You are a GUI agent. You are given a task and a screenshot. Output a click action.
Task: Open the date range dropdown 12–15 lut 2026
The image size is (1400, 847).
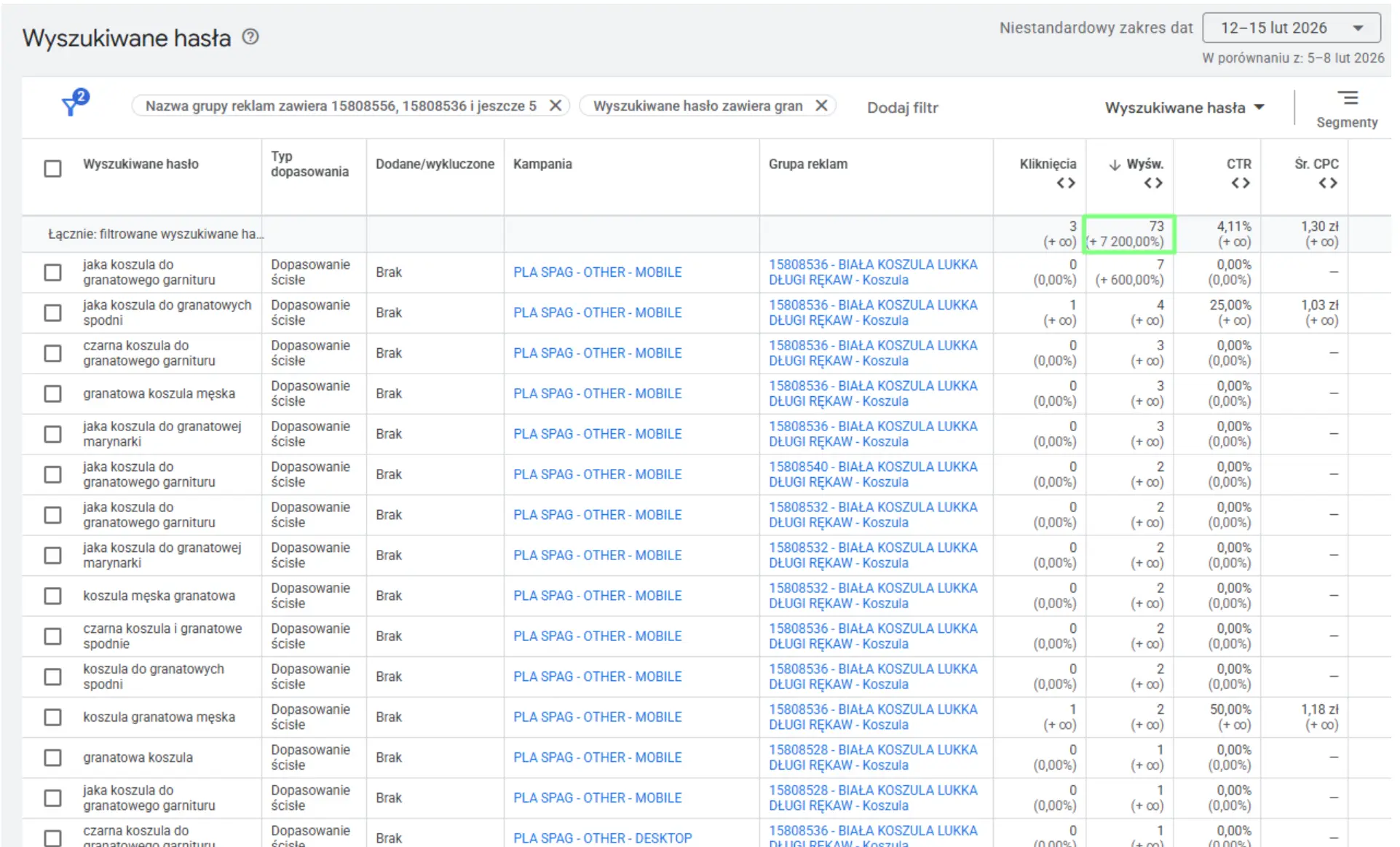pos(1291,28)
